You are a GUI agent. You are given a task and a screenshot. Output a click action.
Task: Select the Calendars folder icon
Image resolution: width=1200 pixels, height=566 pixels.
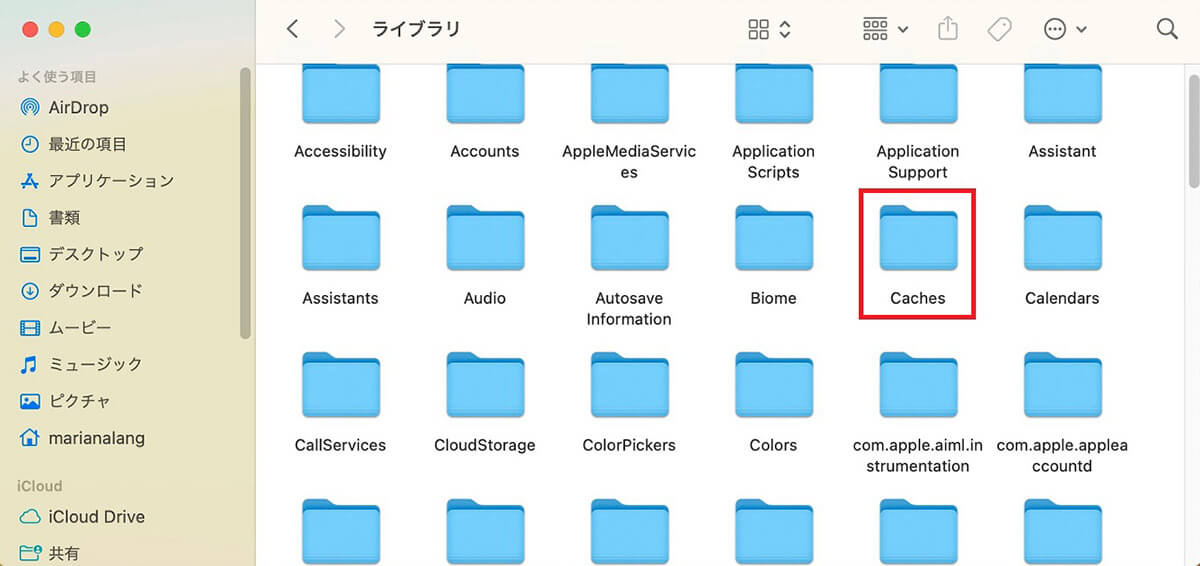coord(1062,238)
